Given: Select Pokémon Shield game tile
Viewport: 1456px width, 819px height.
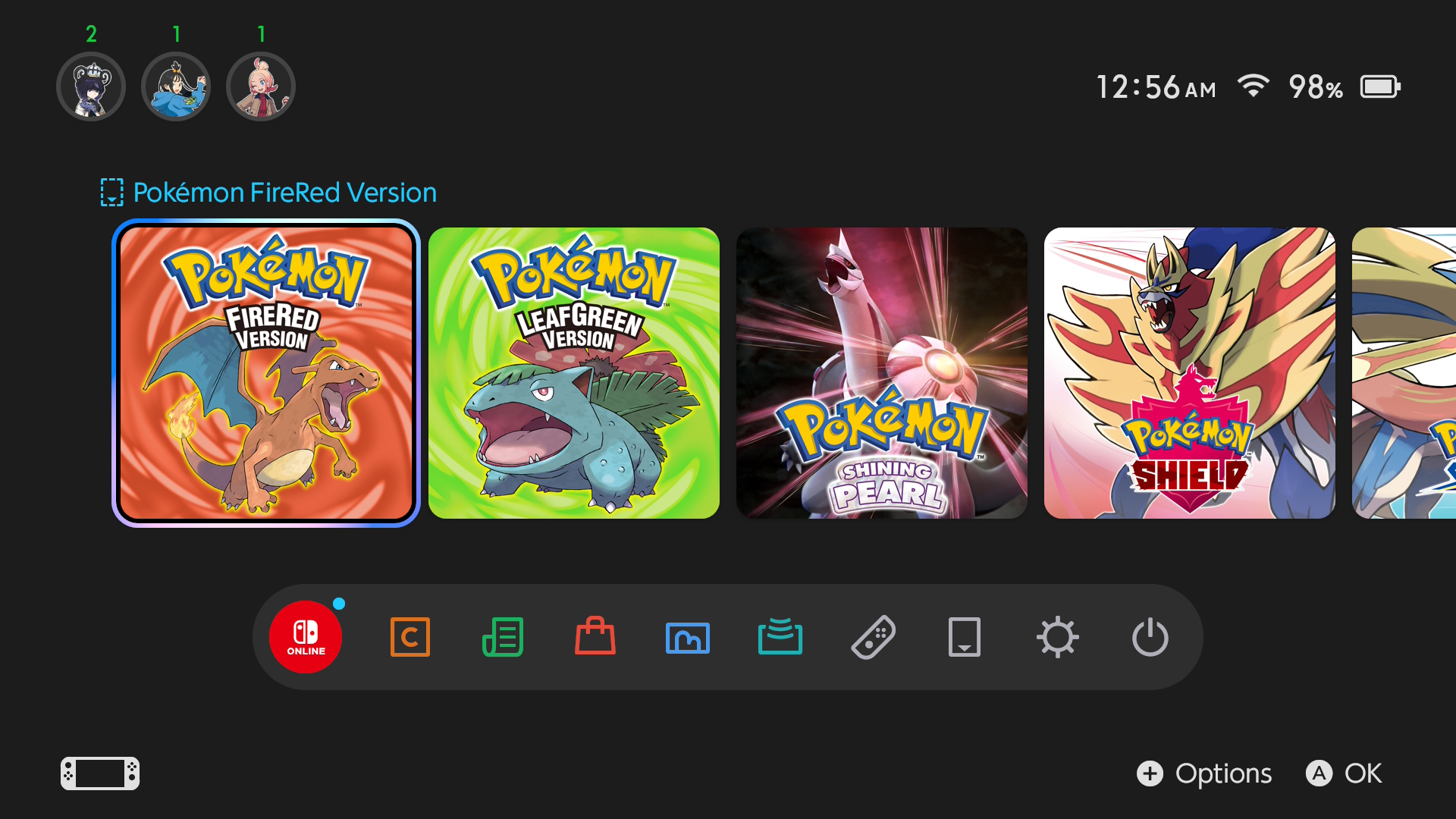Looking at the screenshot, I should [1190, 373].
